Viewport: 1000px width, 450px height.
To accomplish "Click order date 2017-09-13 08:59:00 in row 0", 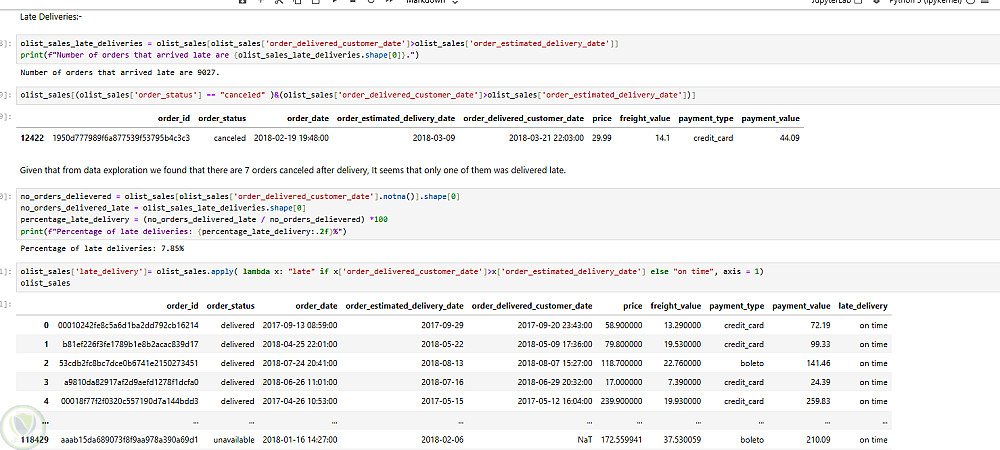I will pyautogui.click(x=300, y=325).
